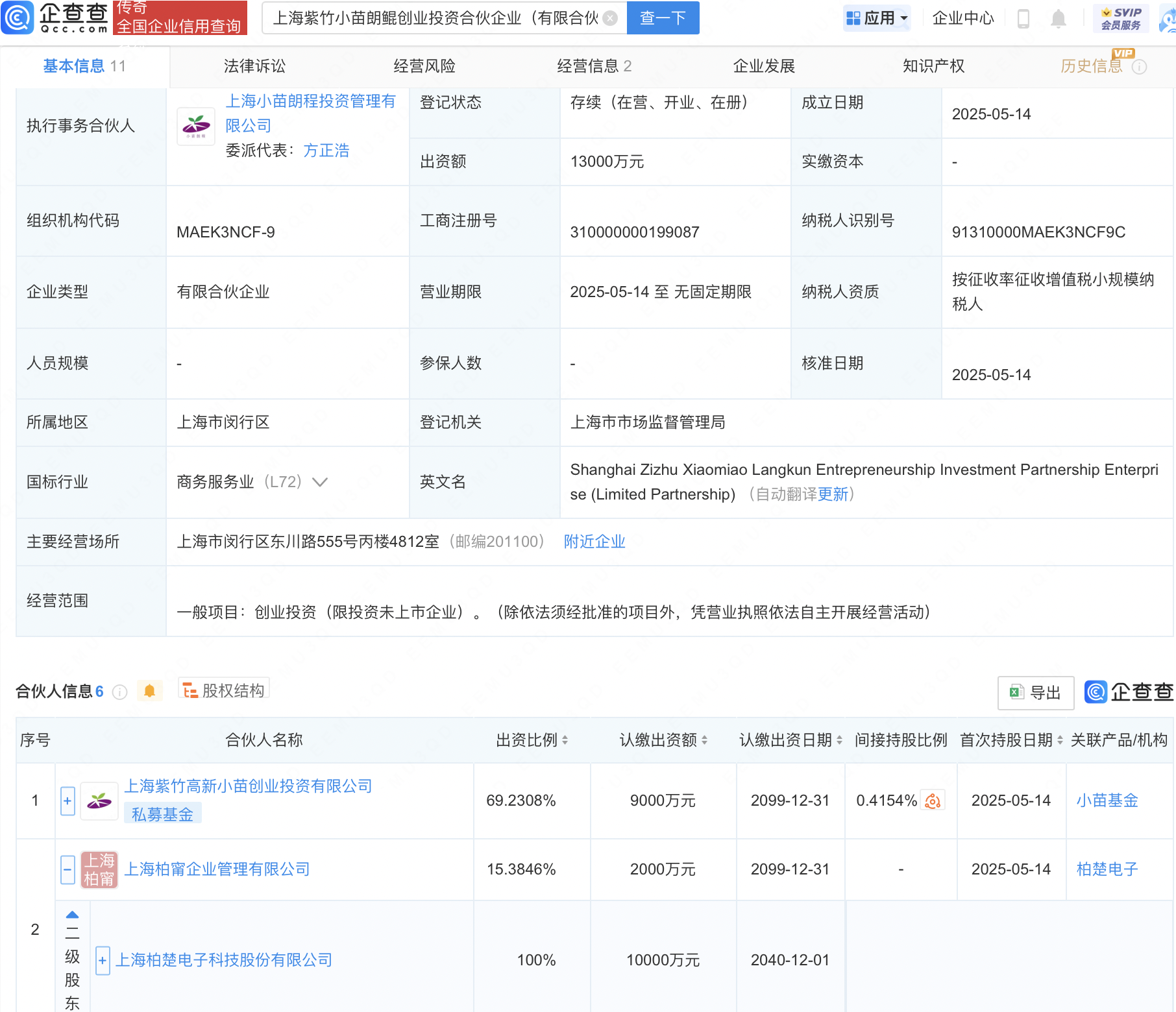Screen dimensions: 1176x1012
Task: Click the 查一下 search button
Action: pyautogui.click(x=663, y=18)
